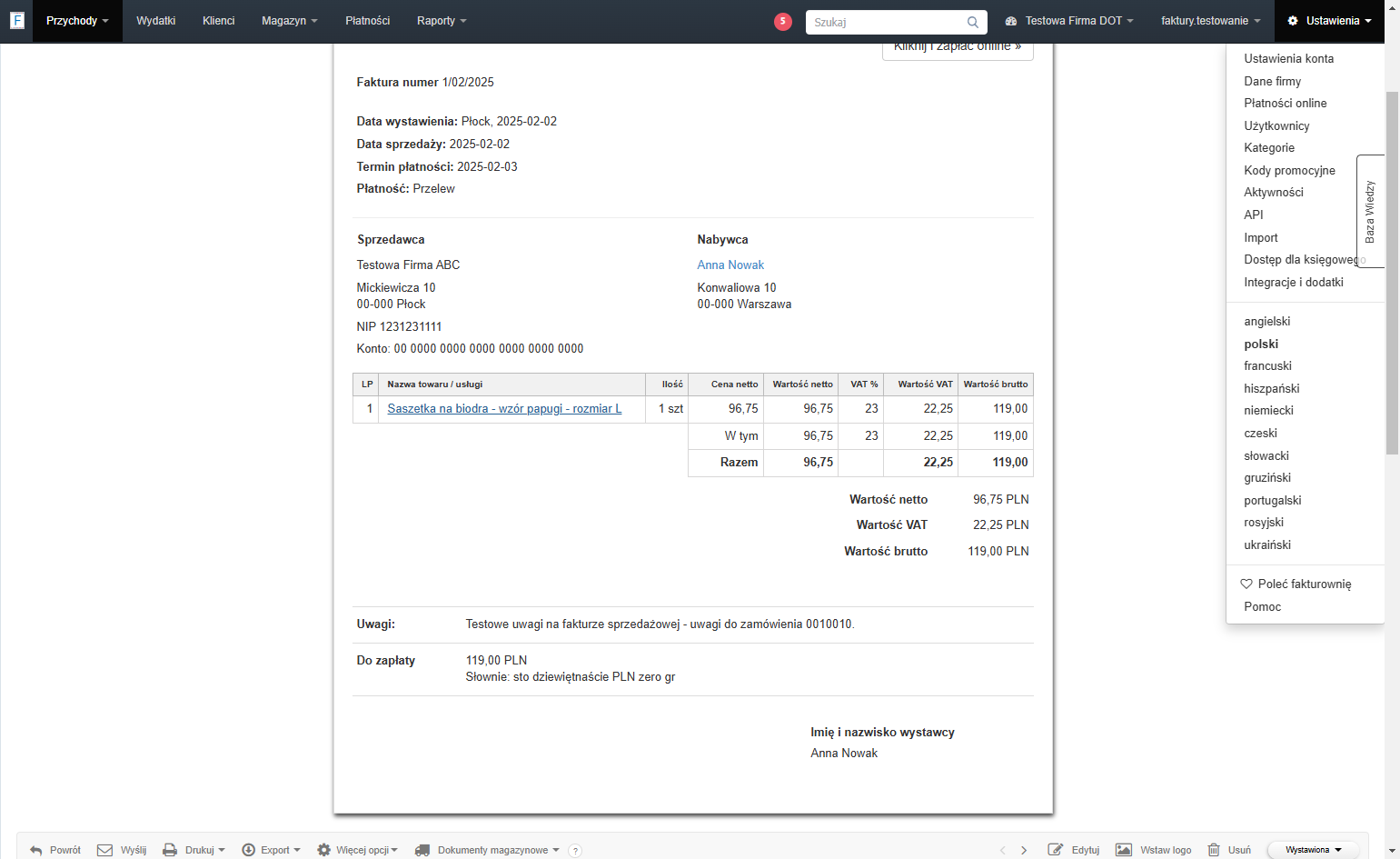The height and width of the screenshot is (859, 1400).
Task: Open the Wystawiona status dropdown
Action: pyautogui.click(x=1313, y=850)
